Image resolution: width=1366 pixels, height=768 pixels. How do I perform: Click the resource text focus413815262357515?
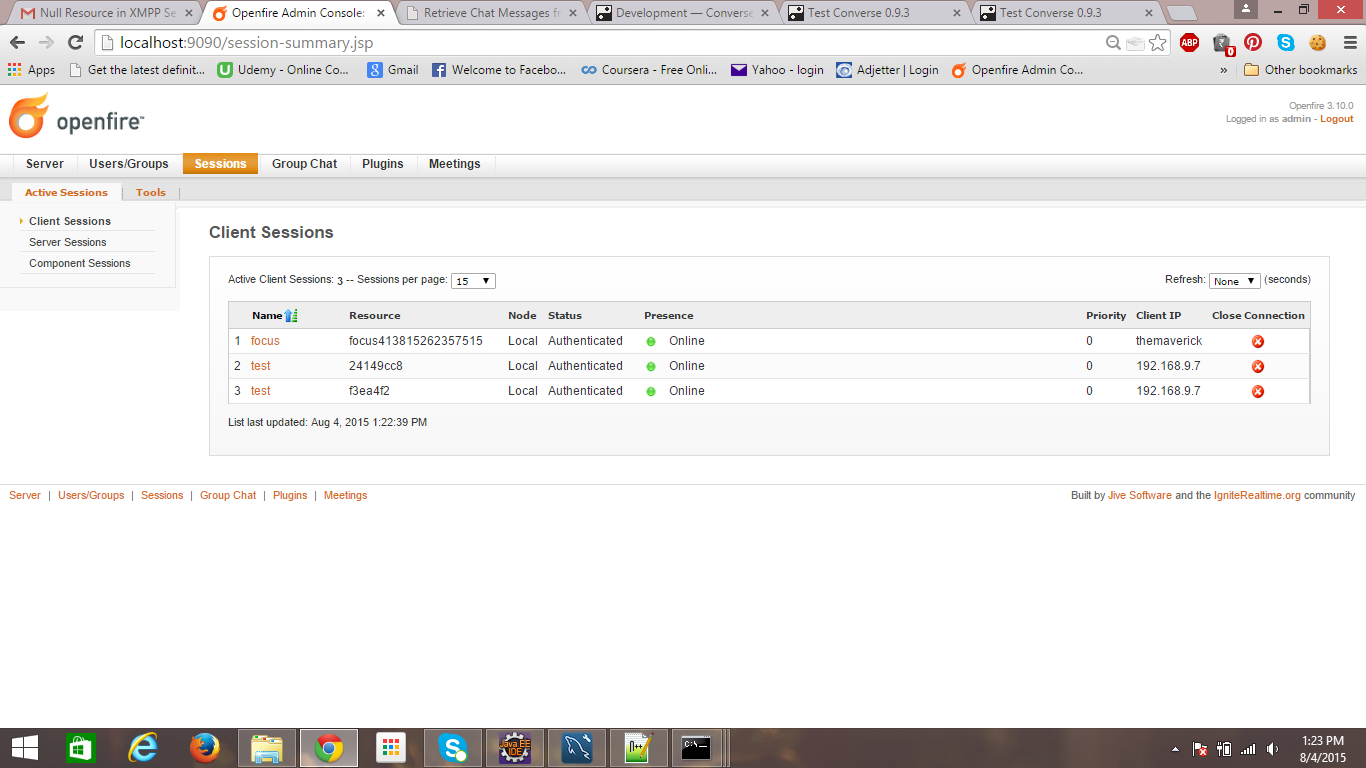click(x=416, y=341)
